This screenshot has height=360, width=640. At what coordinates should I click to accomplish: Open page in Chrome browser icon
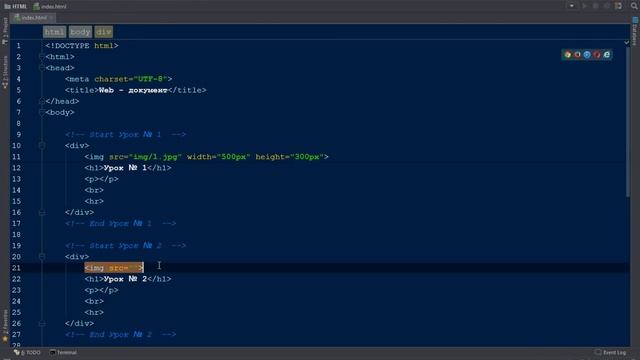click(567, 54)
